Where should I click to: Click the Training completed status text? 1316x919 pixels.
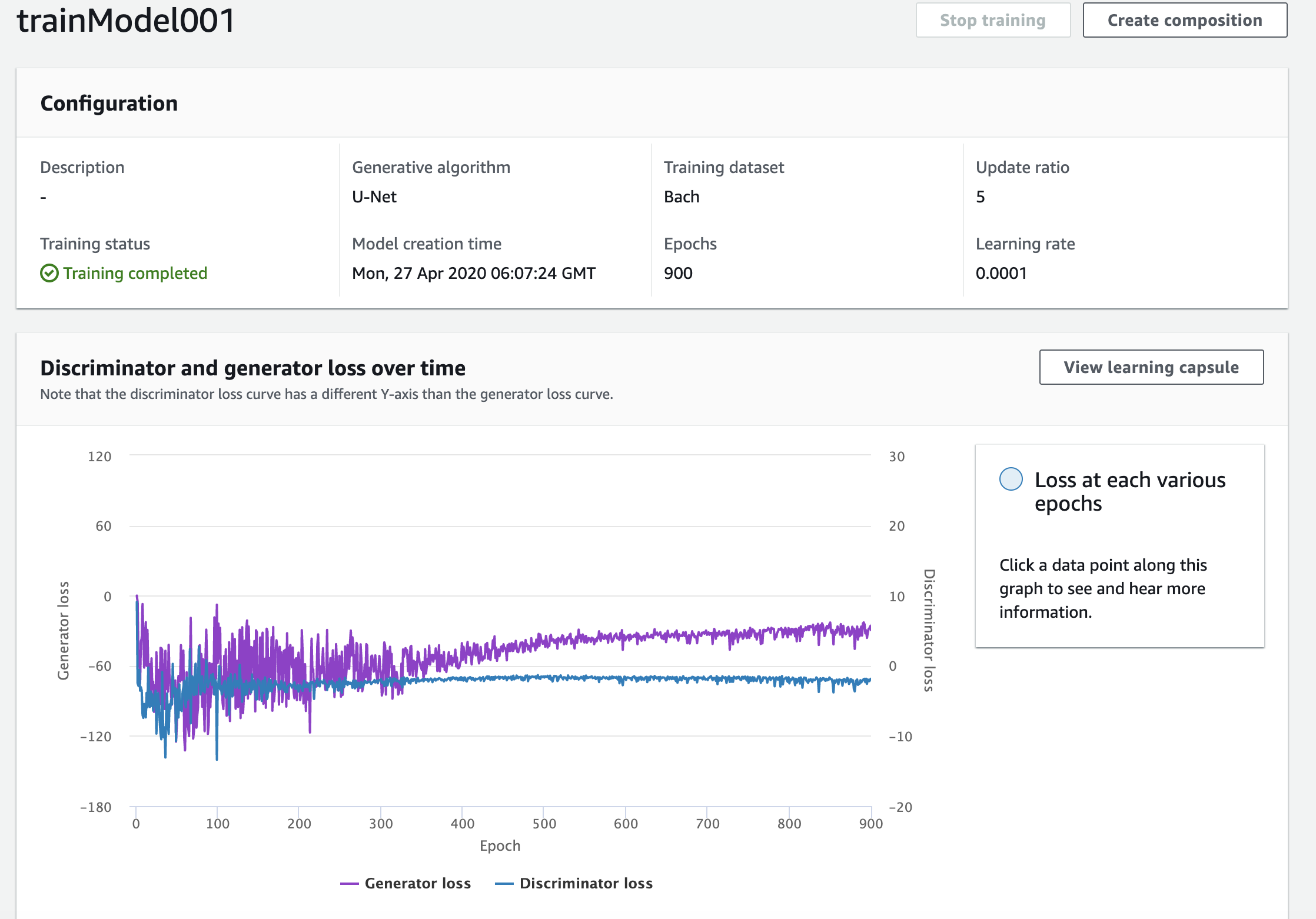135,273
